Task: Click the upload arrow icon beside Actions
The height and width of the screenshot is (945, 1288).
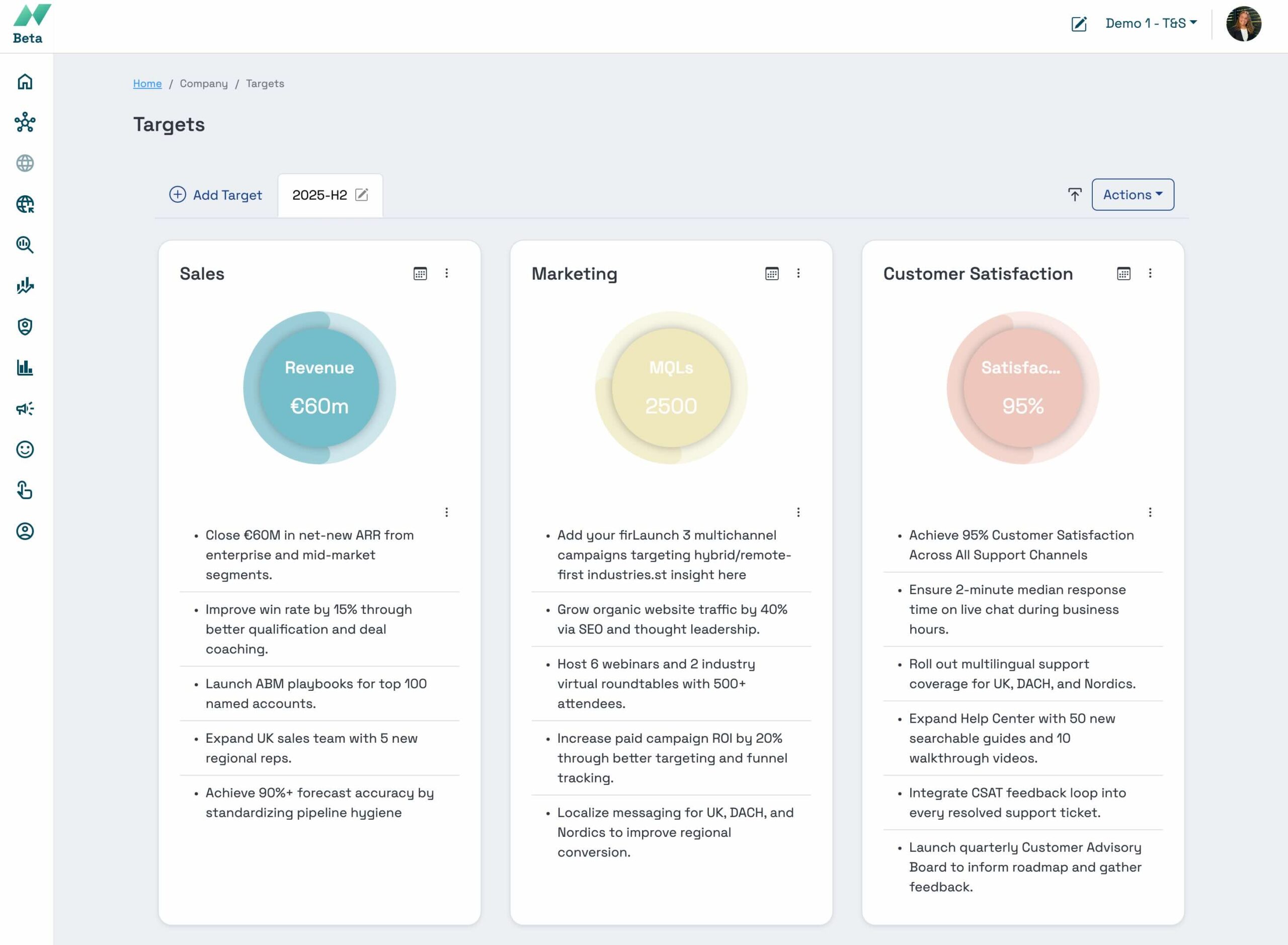Action: 1075,195
